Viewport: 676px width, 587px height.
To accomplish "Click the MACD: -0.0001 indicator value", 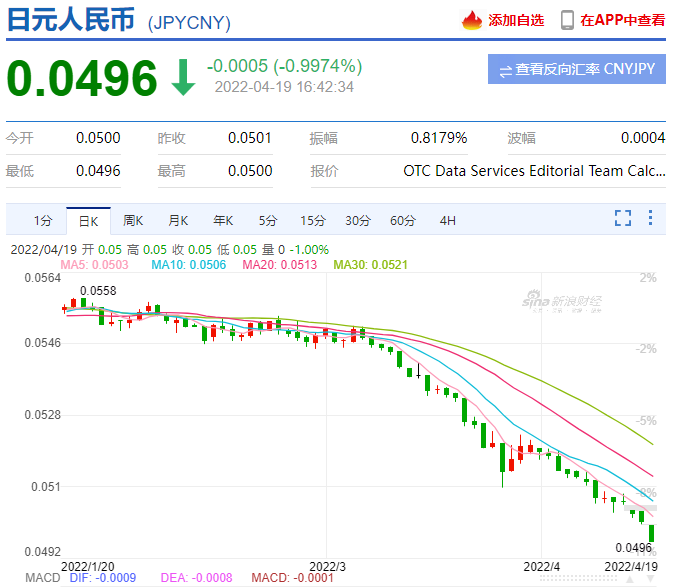I will [292, 578].
